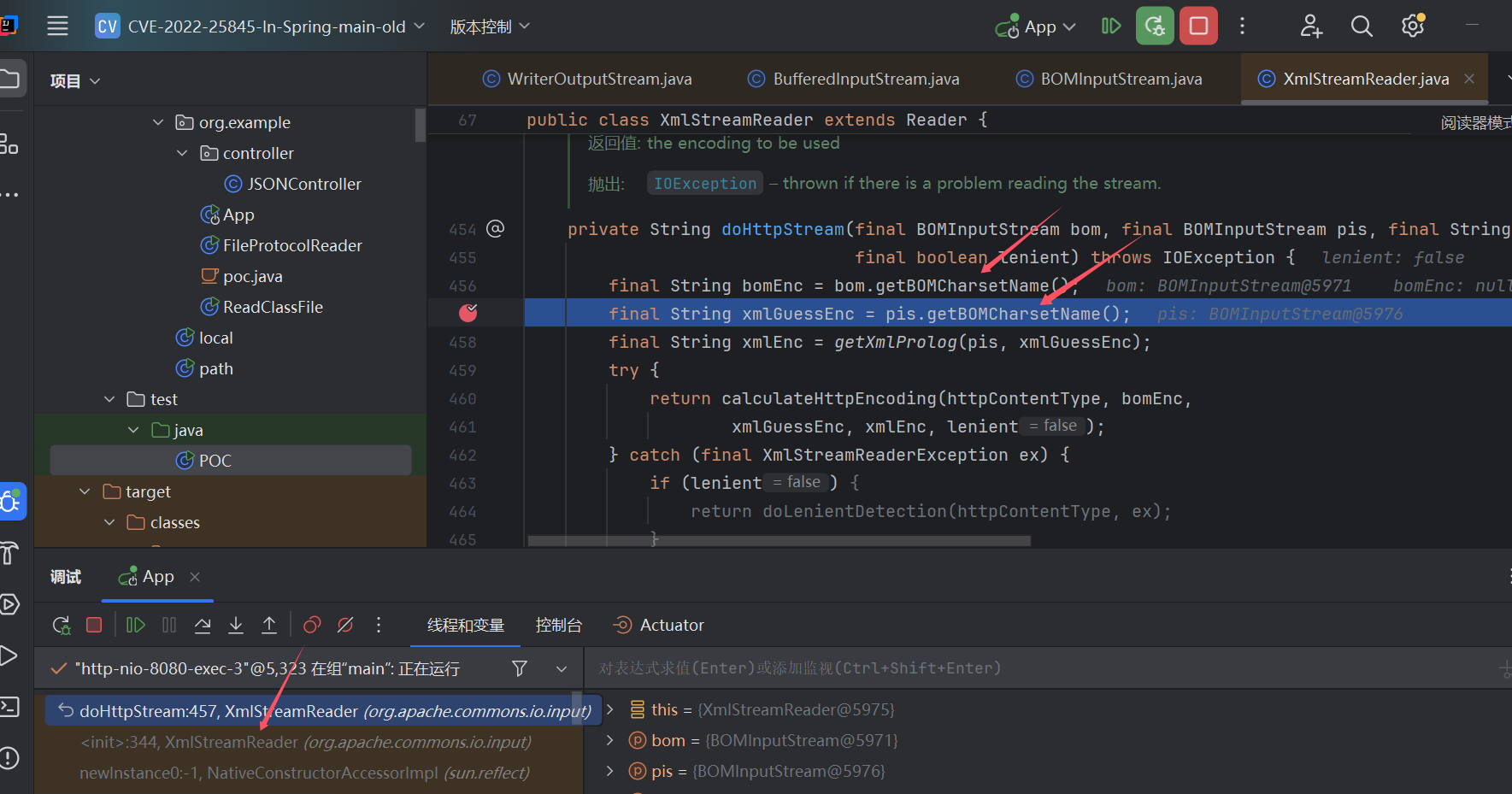Collapse the classes folder
This screenshot has height=794, width=1512.
coord(109,522)
